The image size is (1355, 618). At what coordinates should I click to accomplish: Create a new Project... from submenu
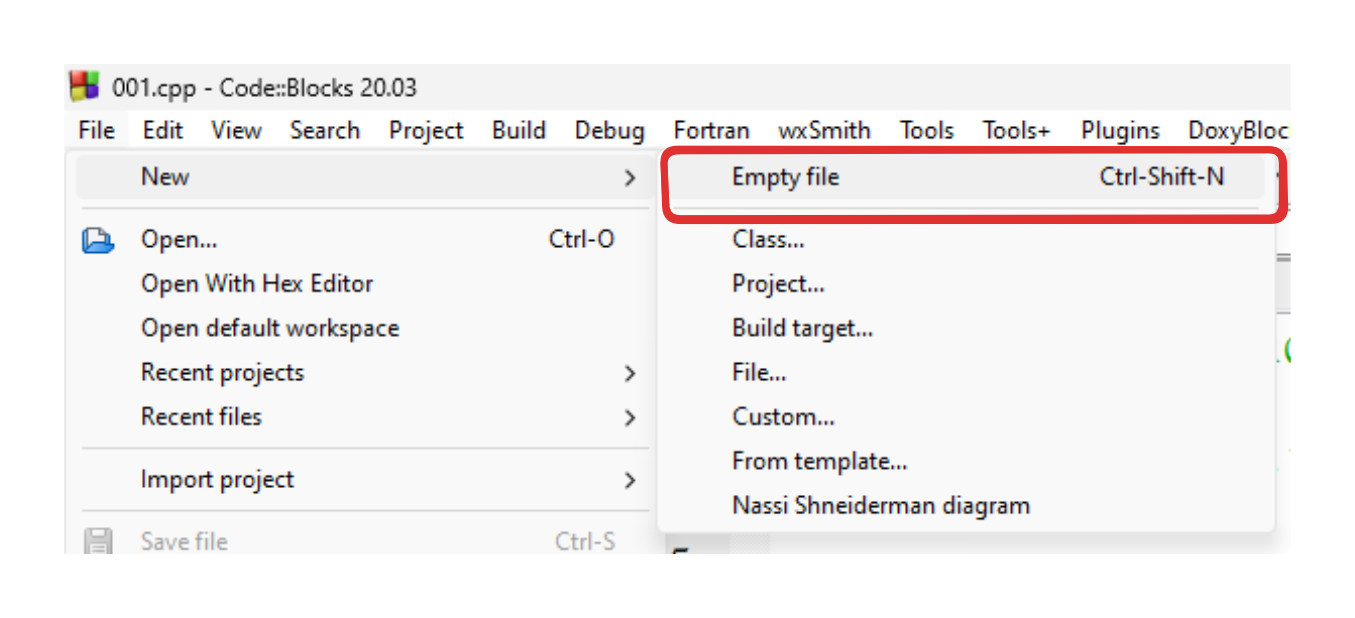pos(778,284)
